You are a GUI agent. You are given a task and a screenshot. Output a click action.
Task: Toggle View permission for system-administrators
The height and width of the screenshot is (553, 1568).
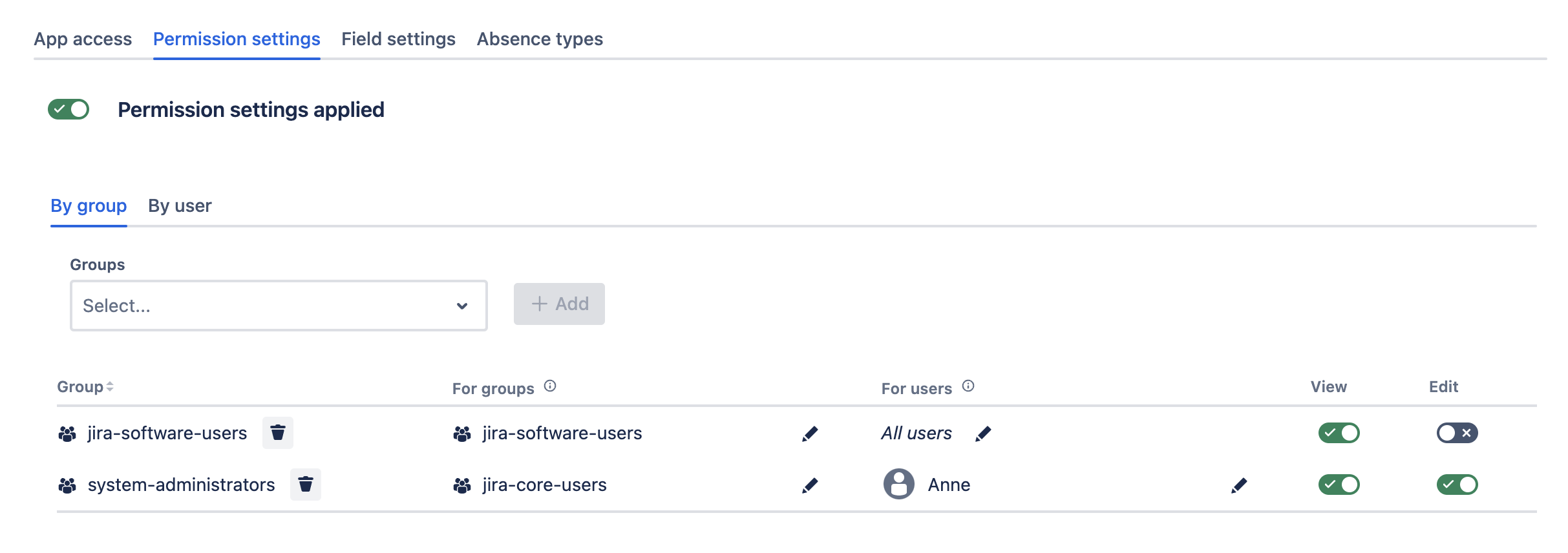point(1339,485)
